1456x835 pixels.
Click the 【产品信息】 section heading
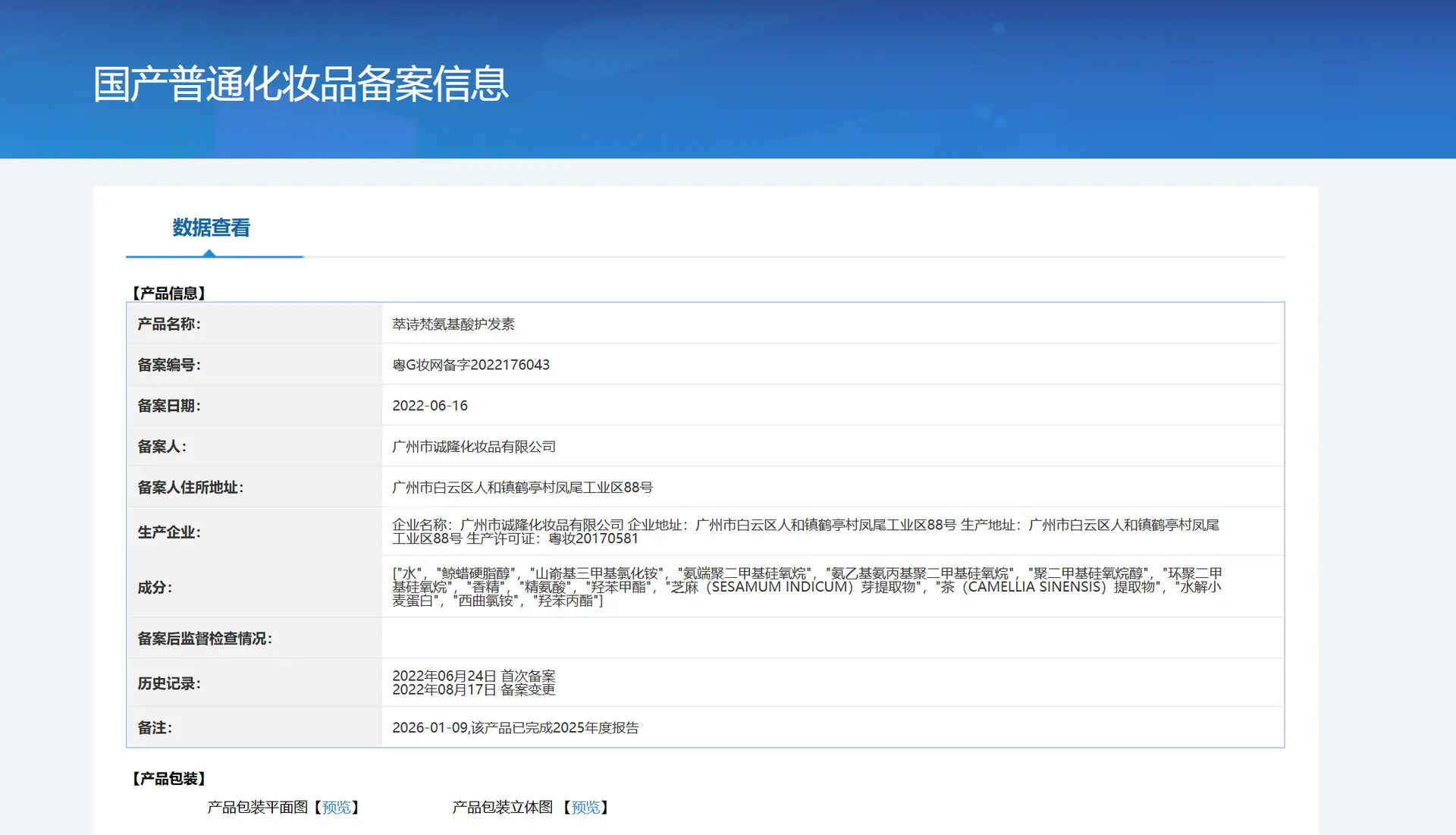click(169, 293)
